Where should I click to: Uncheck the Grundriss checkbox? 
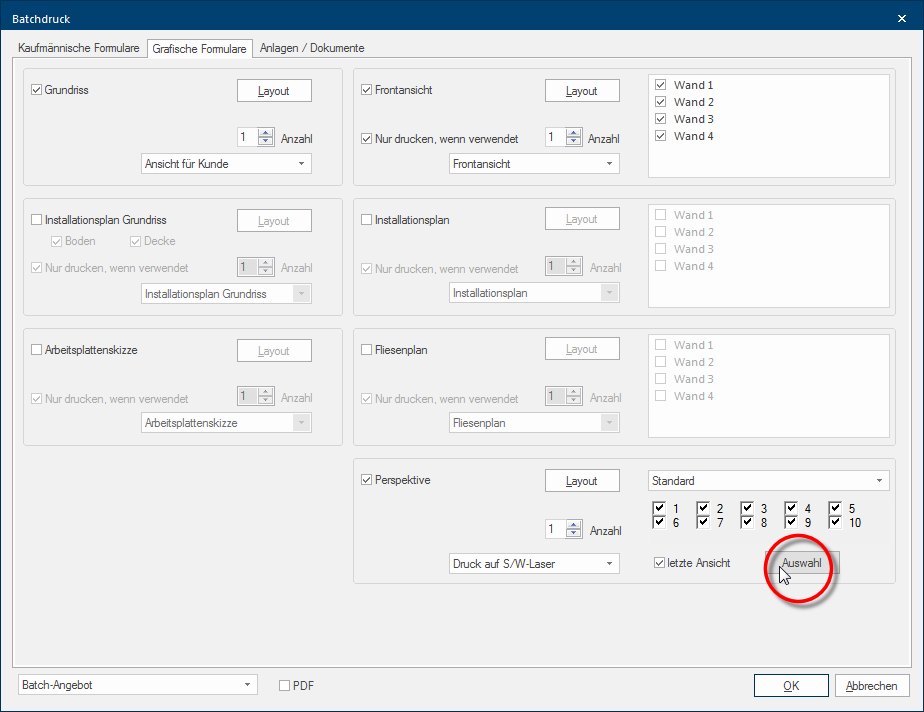(37, 90)
